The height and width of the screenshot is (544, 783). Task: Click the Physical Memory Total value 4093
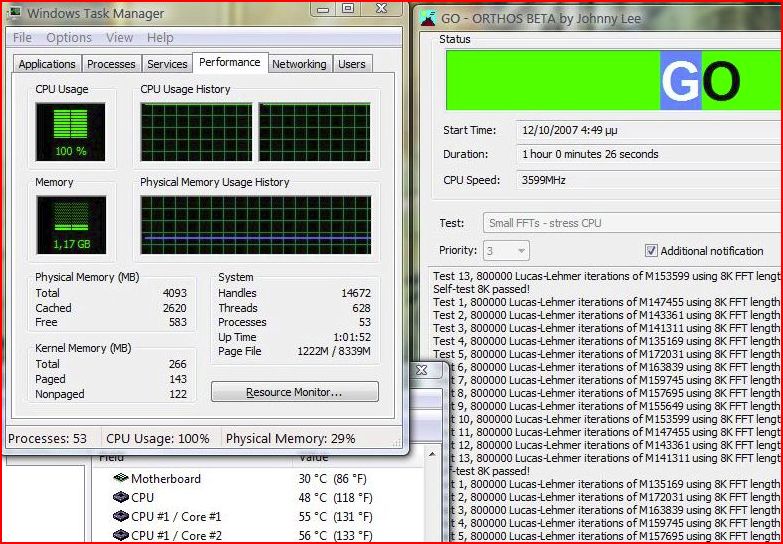point(175,293)
